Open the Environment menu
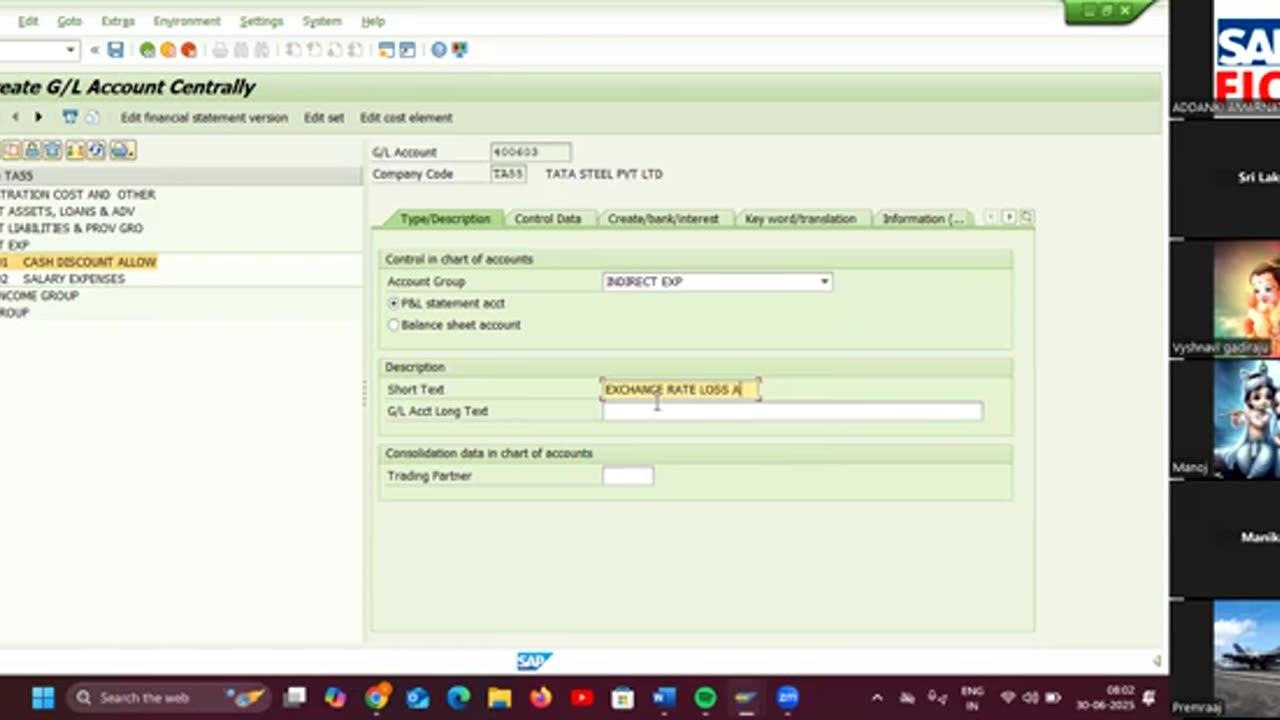 click(x=187, y=21)
